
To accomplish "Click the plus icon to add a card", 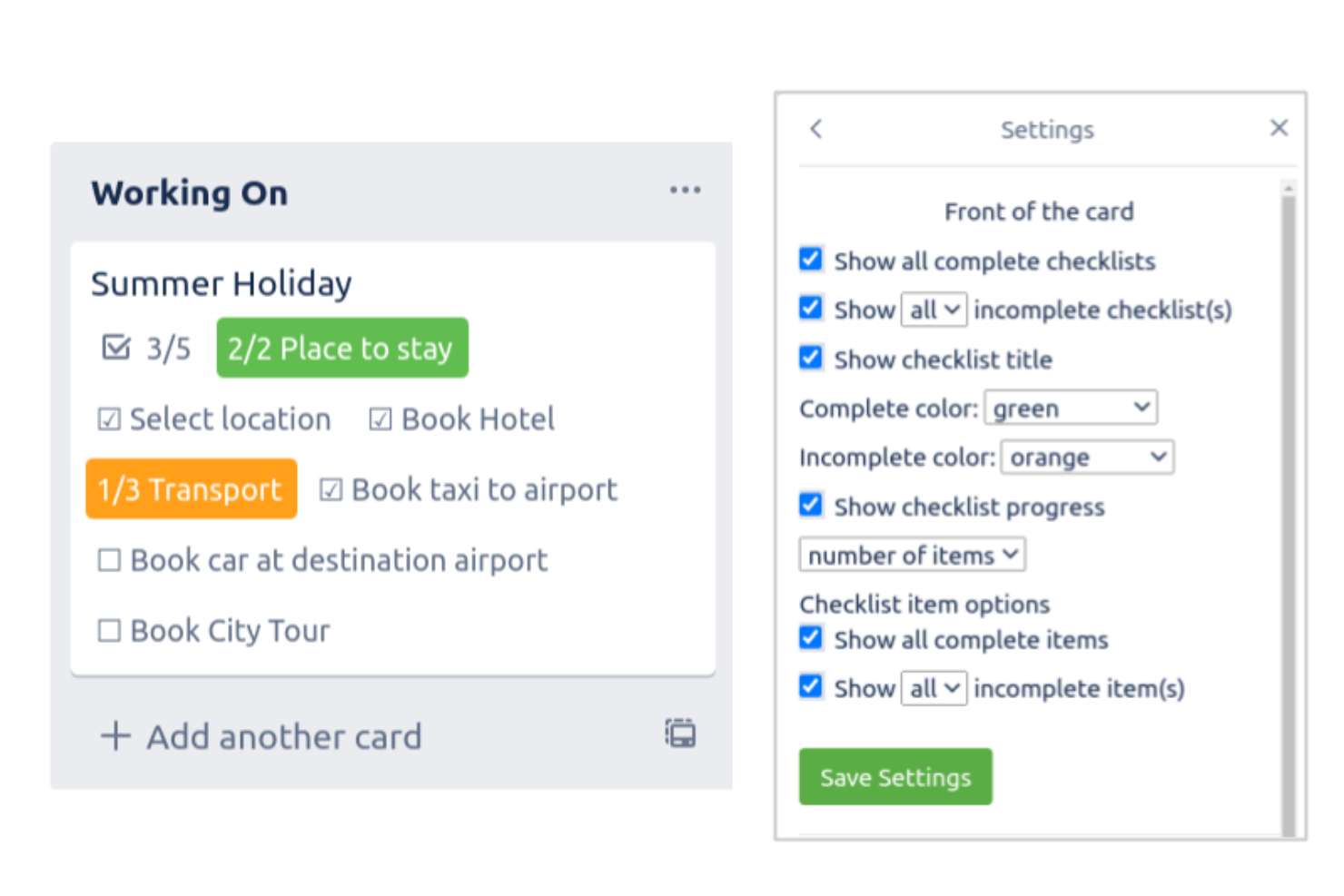I will (x=114, y=736).
